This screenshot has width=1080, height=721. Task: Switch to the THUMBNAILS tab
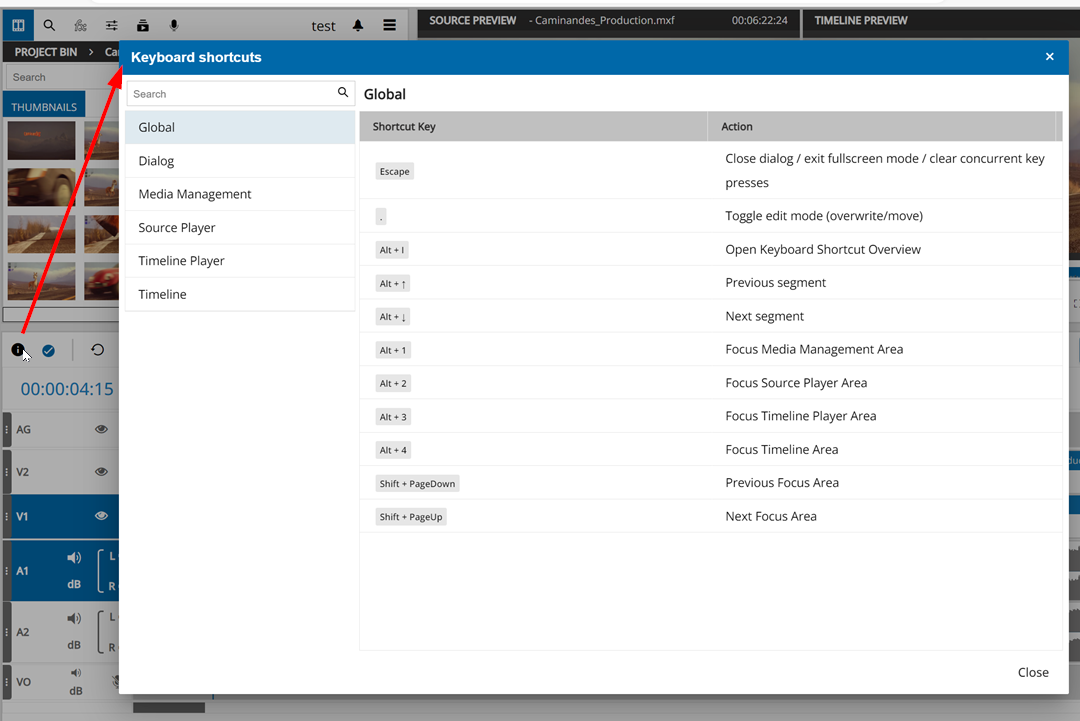[x=44, y=107]
